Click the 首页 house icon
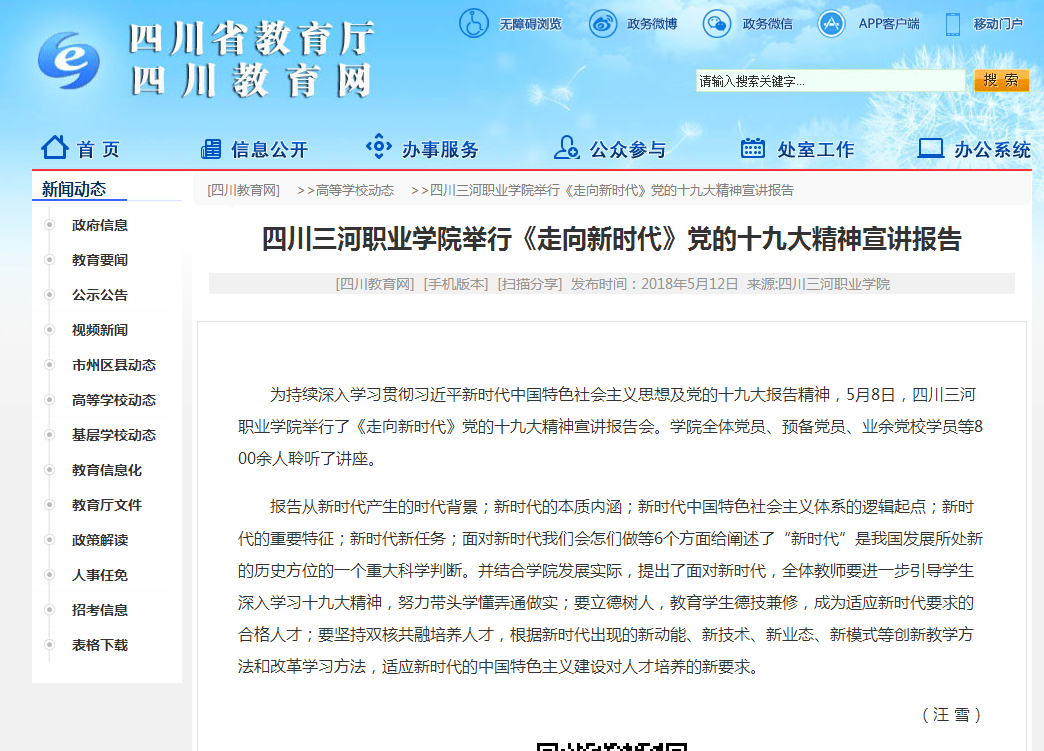 55,148
